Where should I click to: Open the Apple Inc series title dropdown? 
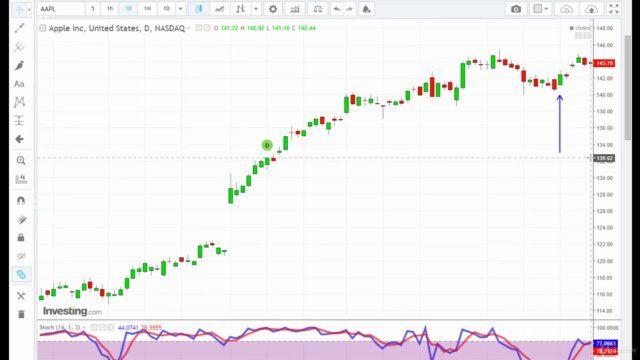pos(189,28)
